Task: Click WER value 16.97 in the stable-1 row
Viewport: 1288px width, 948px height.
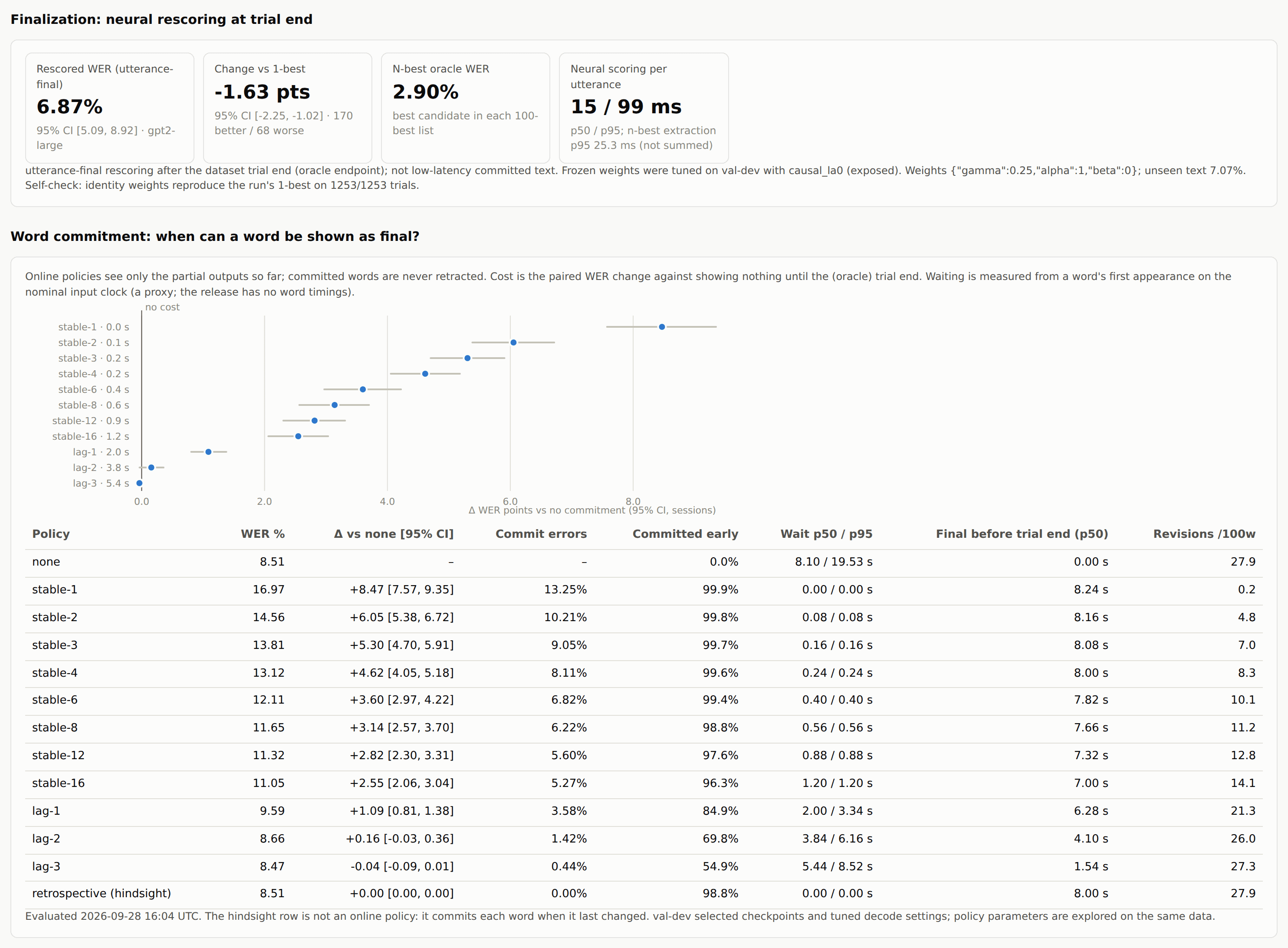Action: coord(269,589)
